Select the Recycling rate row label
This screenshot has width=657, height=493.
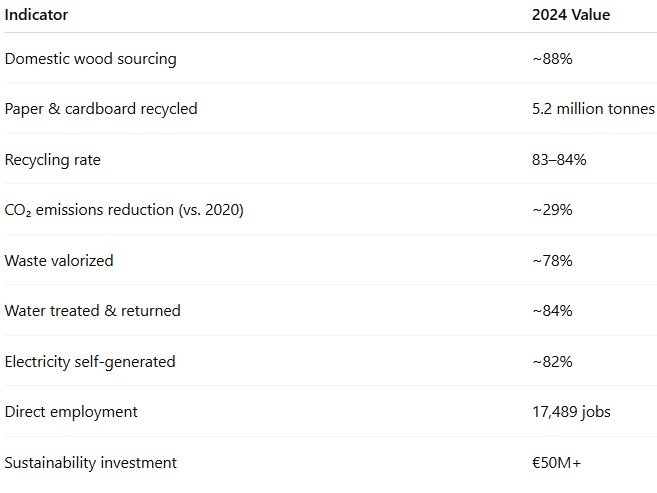pyautogui.click(x=52, y=159)
